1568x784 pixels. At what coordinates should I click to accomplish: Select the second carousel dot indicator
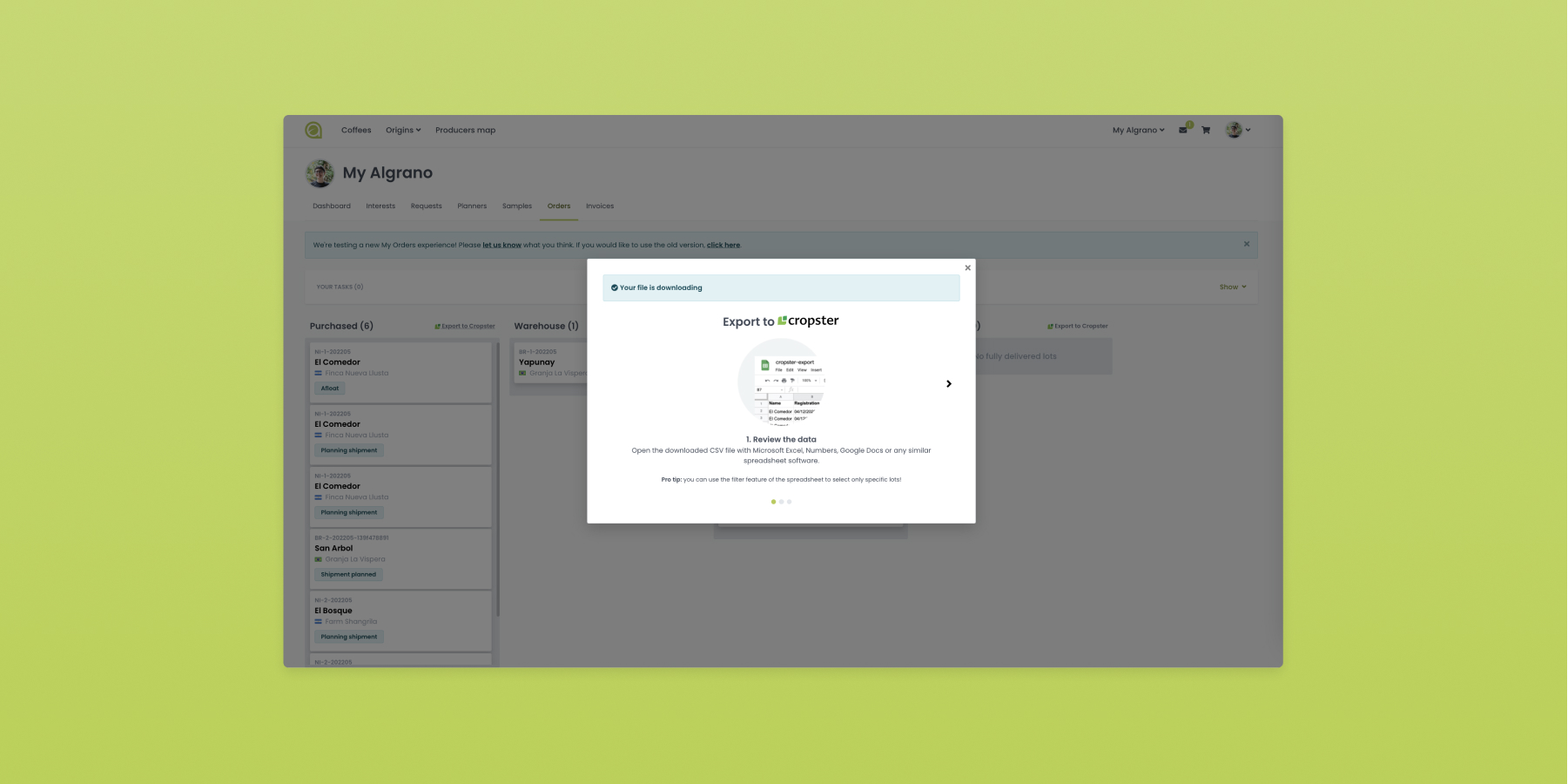[781, 502]
